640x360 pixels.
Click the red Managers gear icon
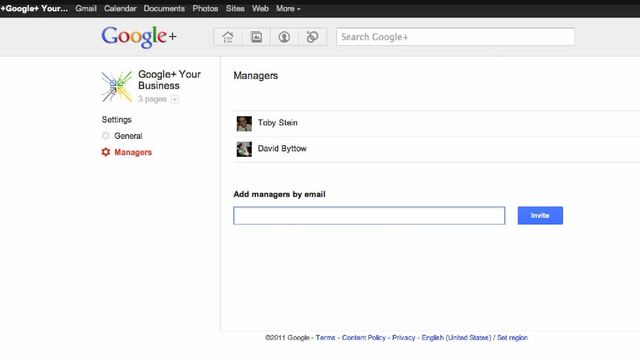tap(106, 152)
